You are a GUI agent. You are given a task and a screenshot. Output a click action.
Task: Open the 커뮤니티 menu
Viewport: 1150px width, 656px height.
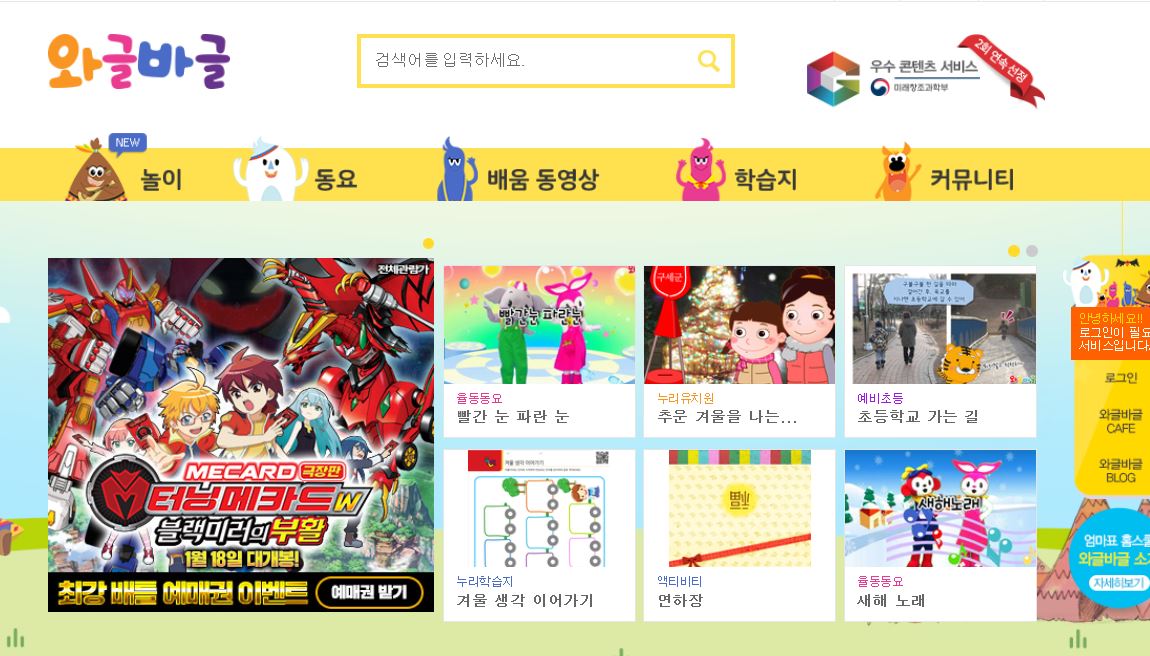(972, 178)
